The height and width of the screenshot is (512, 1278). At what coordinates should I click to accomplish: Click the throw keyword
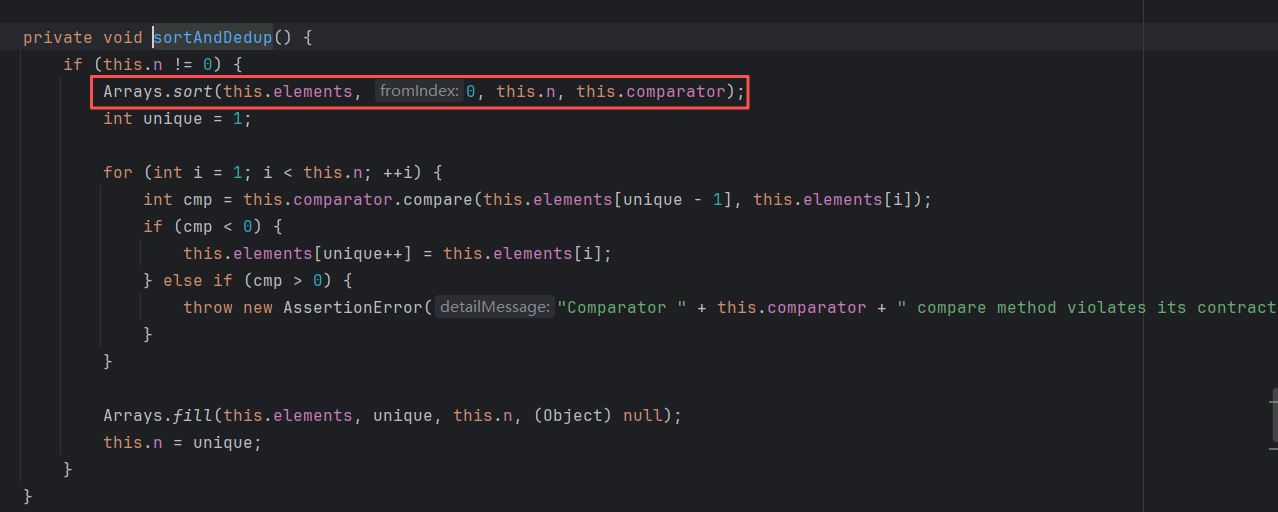[x=207, y=307]
